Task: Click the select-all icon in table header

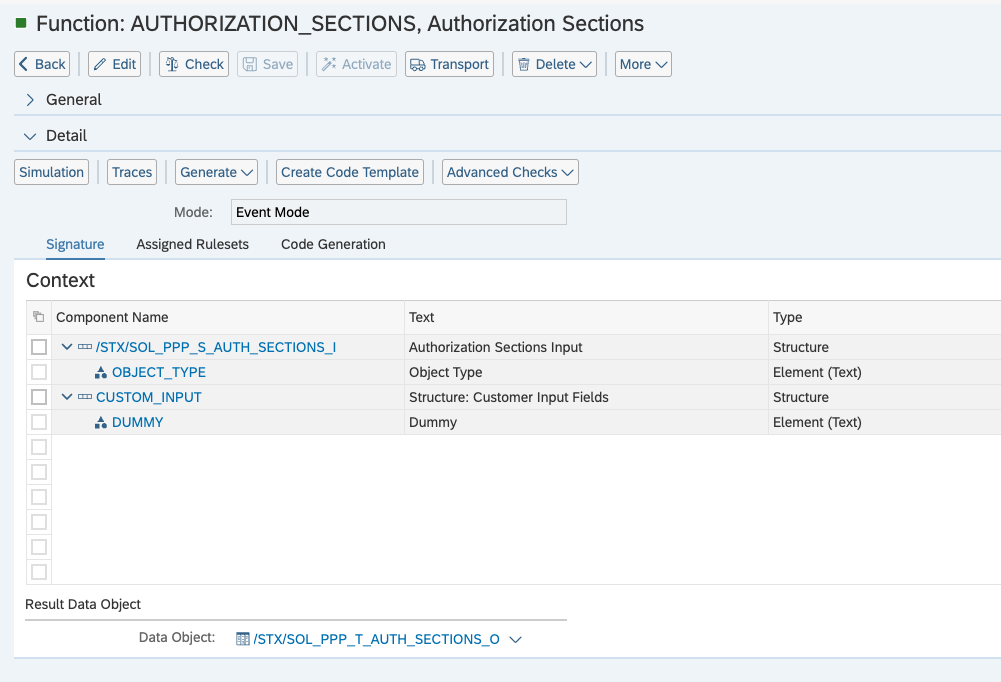Action: pos(39,317)
